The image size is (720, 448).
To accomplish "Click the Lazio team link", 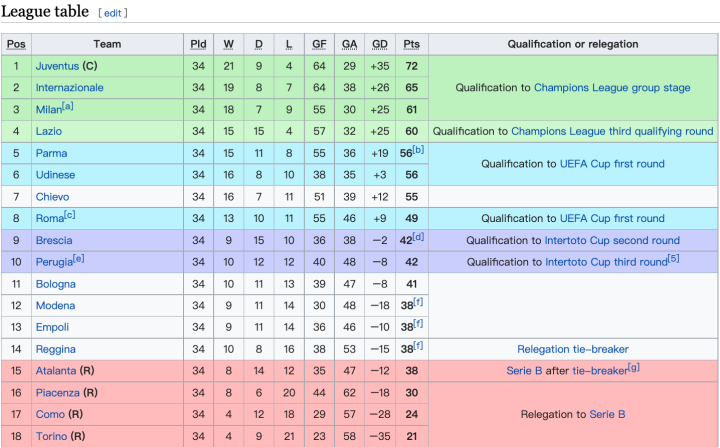I will pyautogui.click(x=49, y=131).
